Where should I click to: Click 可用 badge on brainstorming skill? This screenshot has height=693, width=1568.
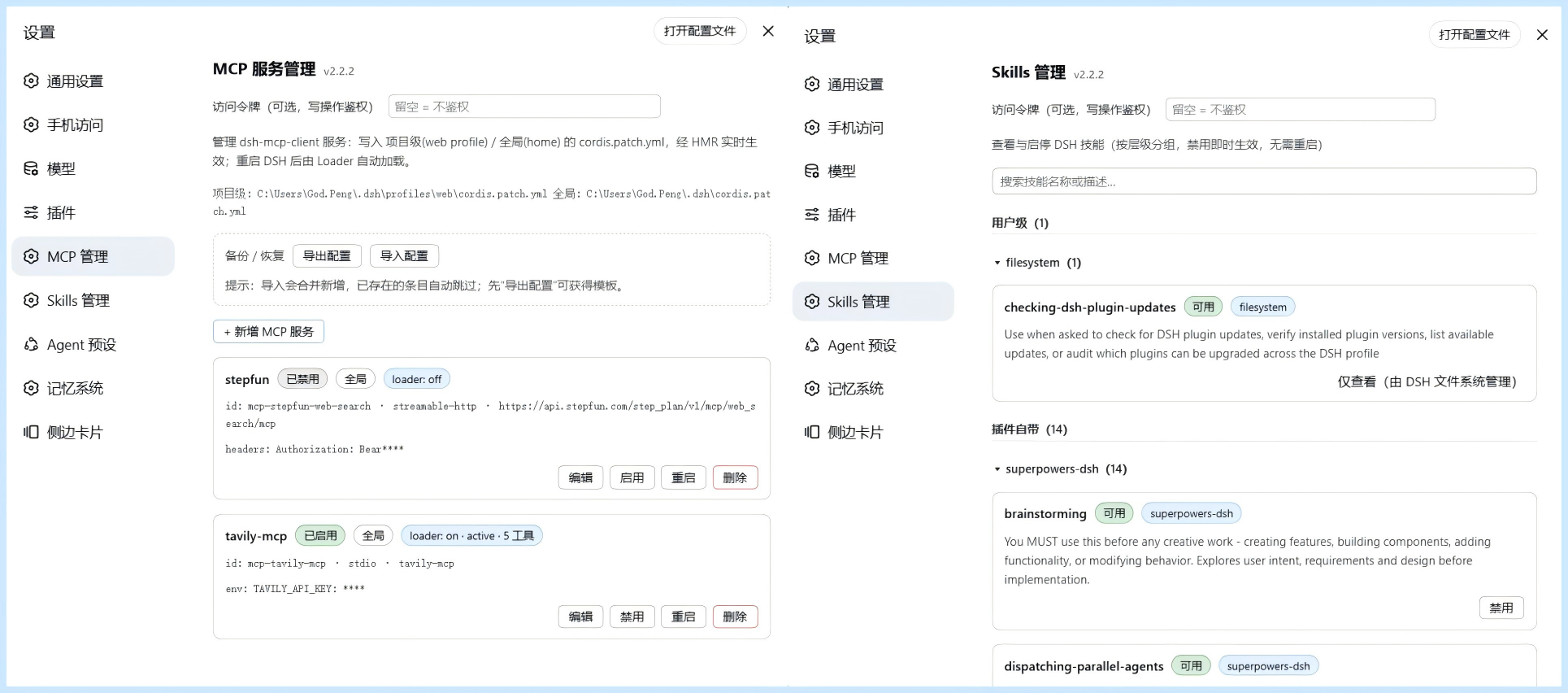(1114, 513)
